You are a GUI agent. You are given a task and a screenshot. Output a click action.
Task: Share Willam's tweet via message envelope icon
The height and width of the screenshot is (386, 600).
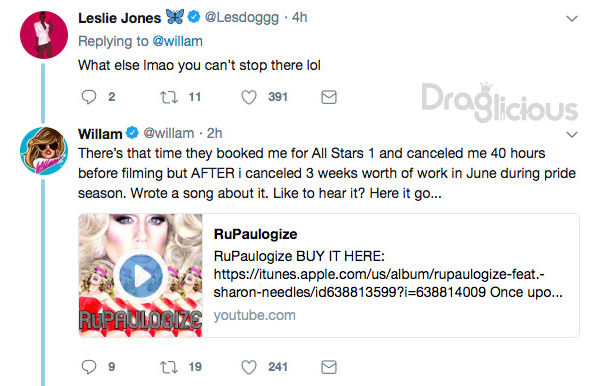[x=329, y=367]
